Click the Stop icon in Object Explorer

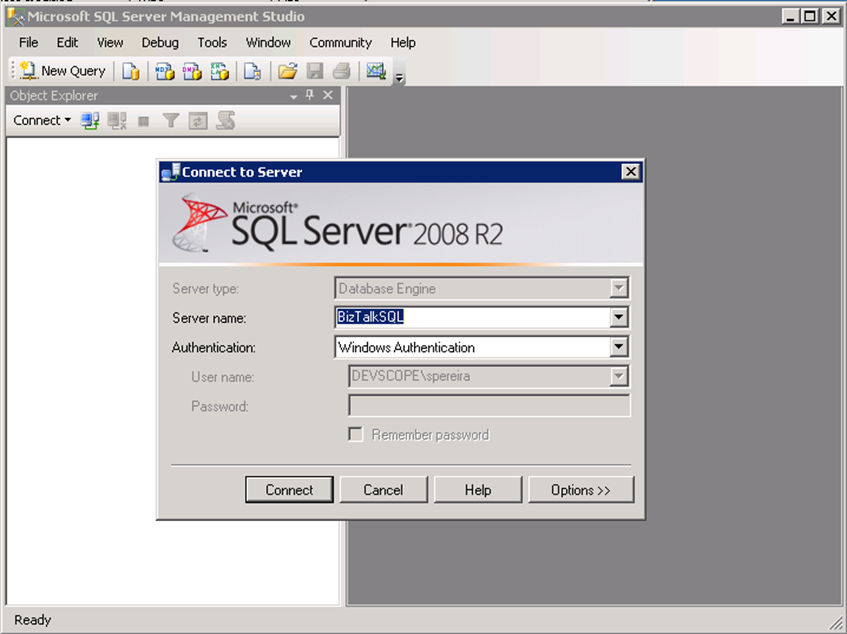[x=143, y=121]
